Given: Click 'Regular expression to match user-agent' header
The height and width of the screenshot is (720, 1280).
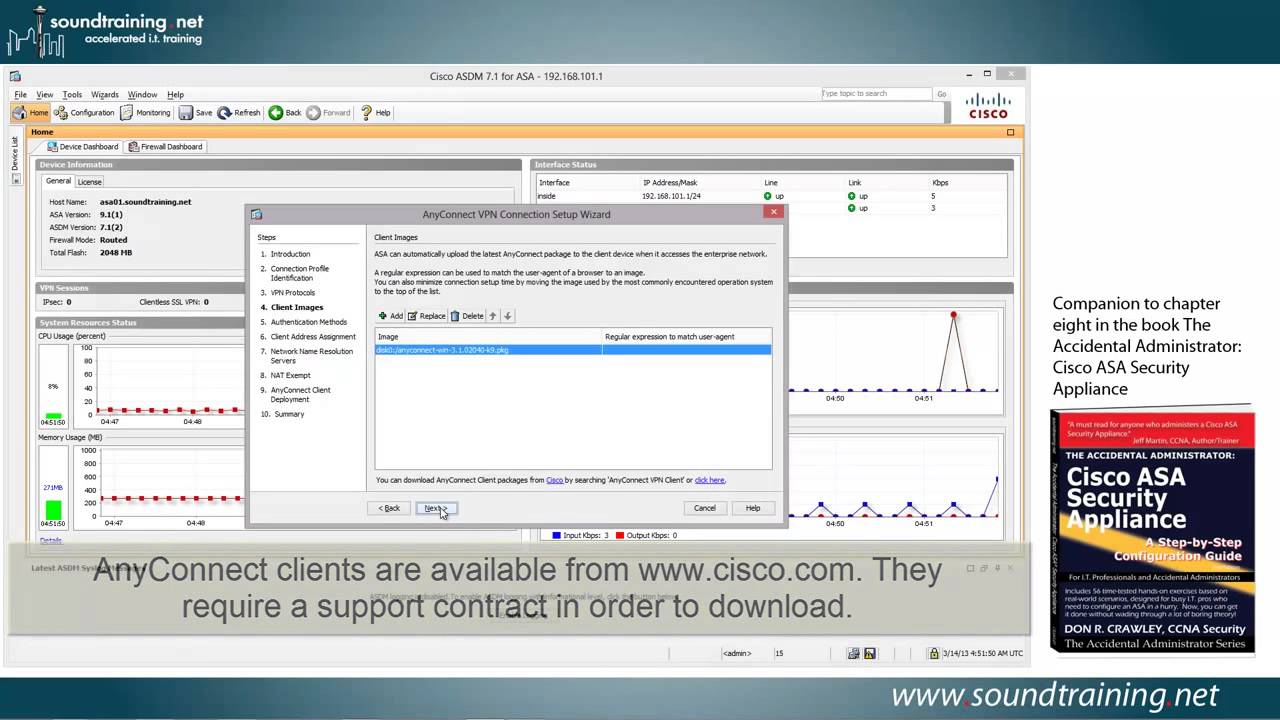Looking at the screenshot, I should point(687,337).
